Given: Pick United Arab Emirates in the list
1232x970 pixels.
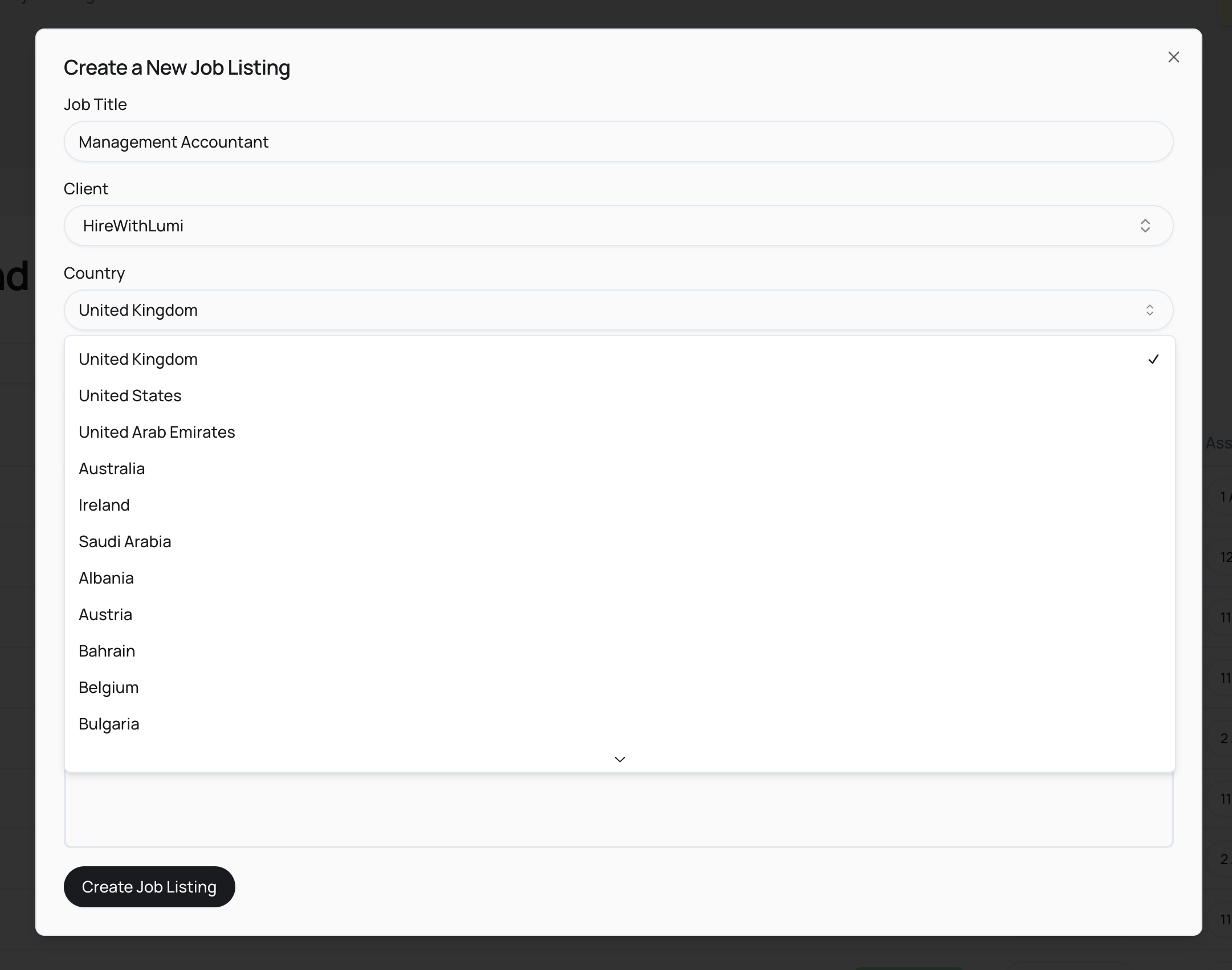Looking at the screenshot, I should (x=157, y=432).
